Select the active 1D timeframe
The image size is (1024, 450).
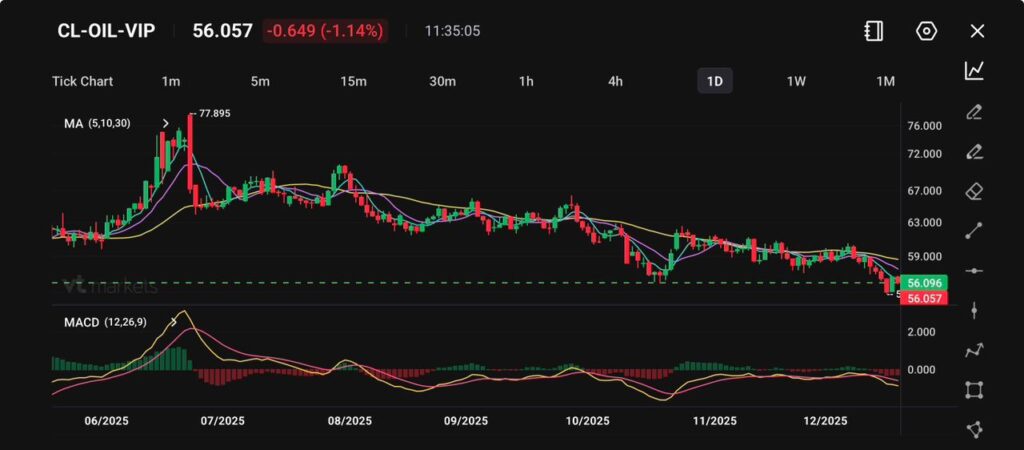pyautogui.click(x=714, y=81)
